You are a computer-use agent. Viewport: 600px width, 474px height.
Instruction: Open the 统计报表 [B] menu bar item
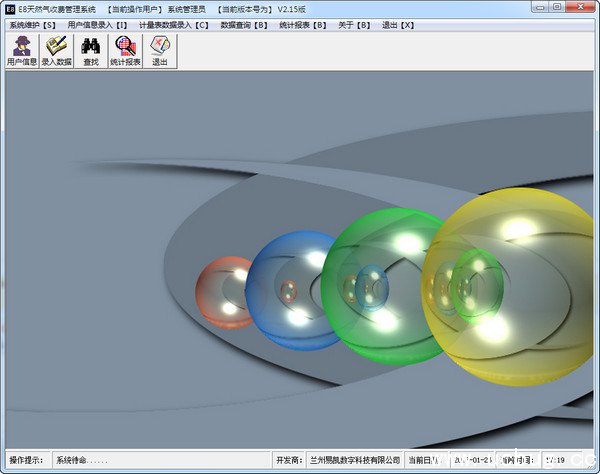click(304, 24)
